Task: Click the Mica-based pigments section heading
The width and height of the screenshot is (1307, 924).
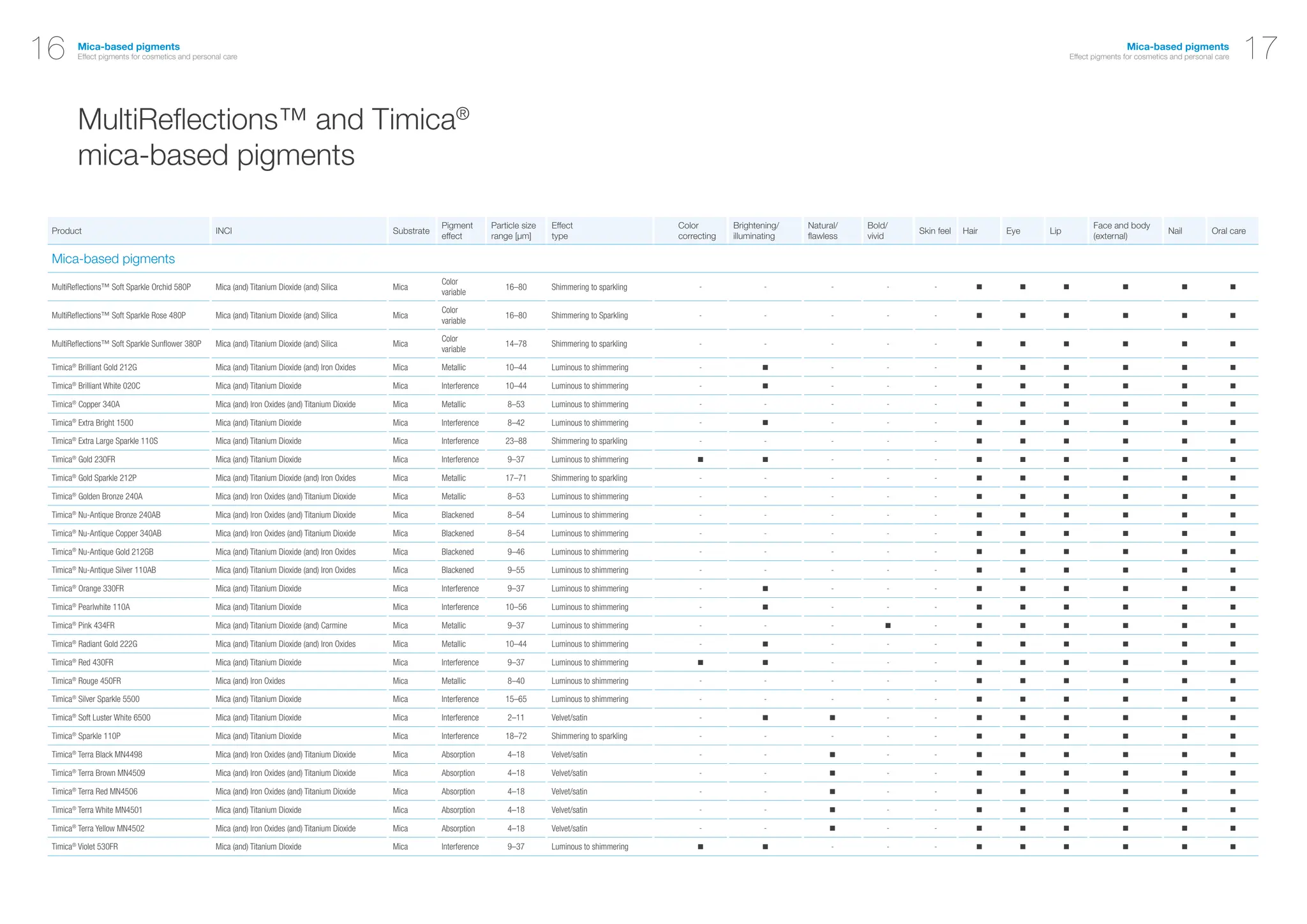Action: 113,259
